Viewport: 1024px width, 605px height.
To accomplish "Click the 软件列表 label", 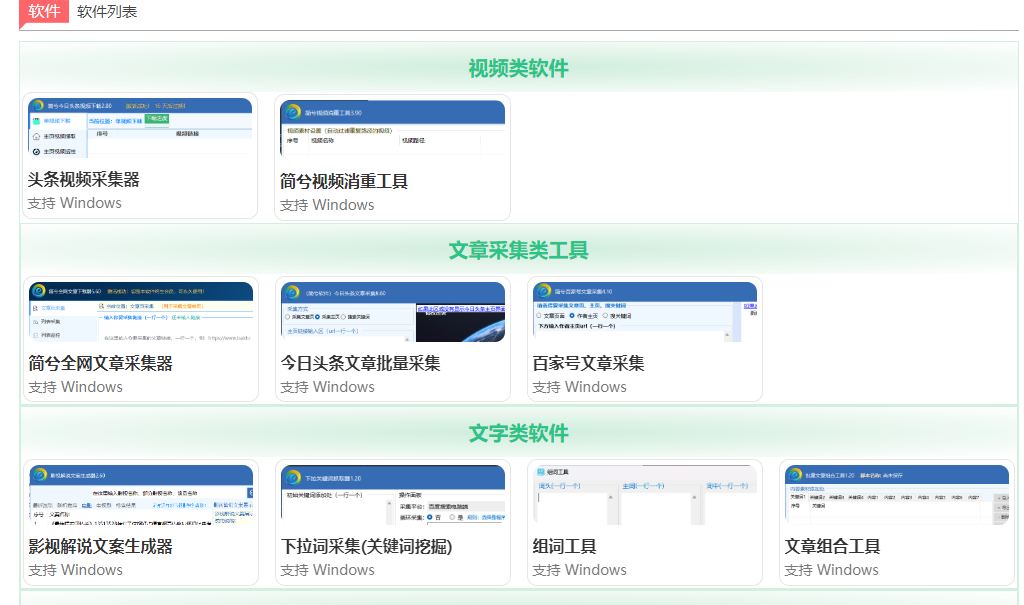I will (x=107, y=12).
